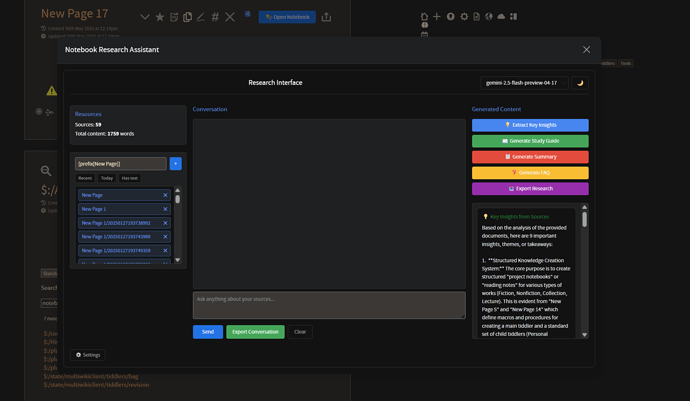Click the sources list scroll-down arrow
The height and width of the screenshot is (401, 690).
pos(178,260)
